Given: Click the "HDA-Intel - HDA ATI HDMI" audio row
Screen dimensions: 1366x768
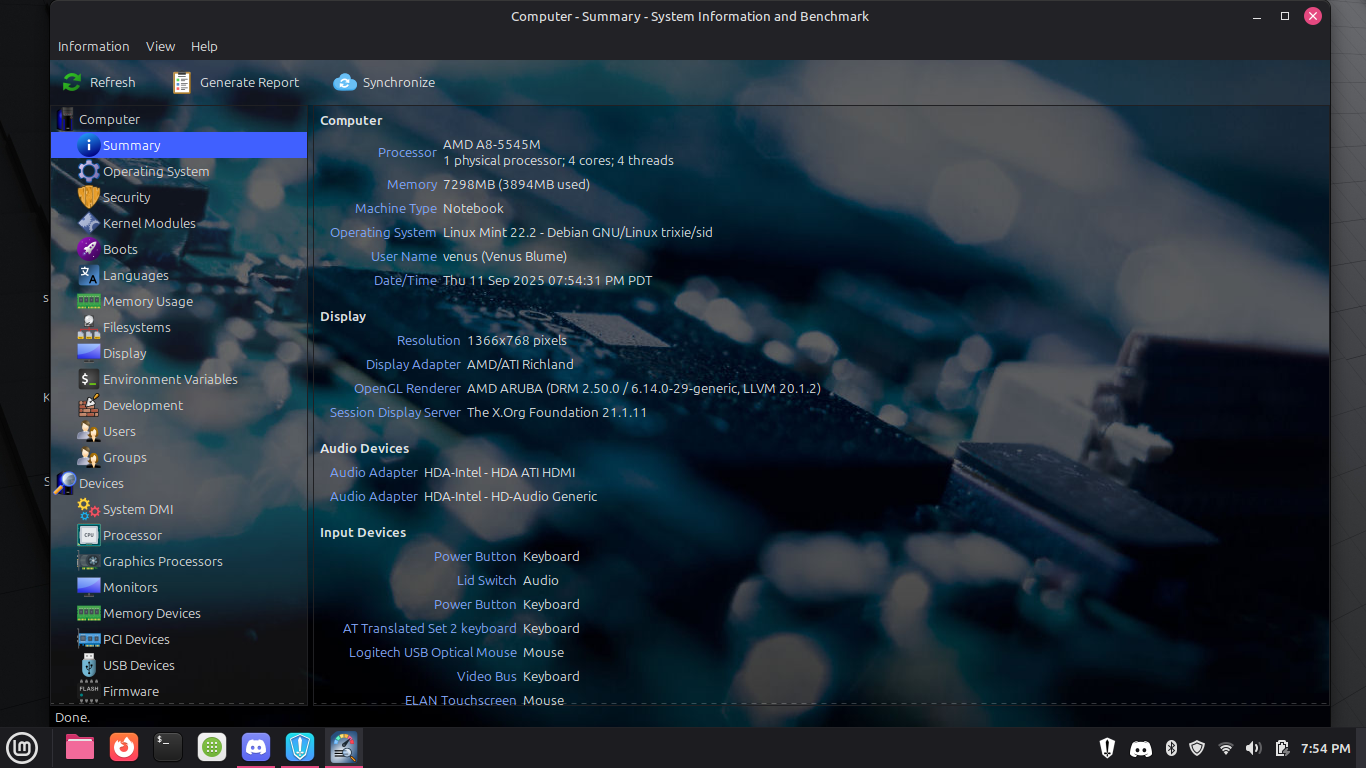Looking at the screenshot, I should click(453, 472).
